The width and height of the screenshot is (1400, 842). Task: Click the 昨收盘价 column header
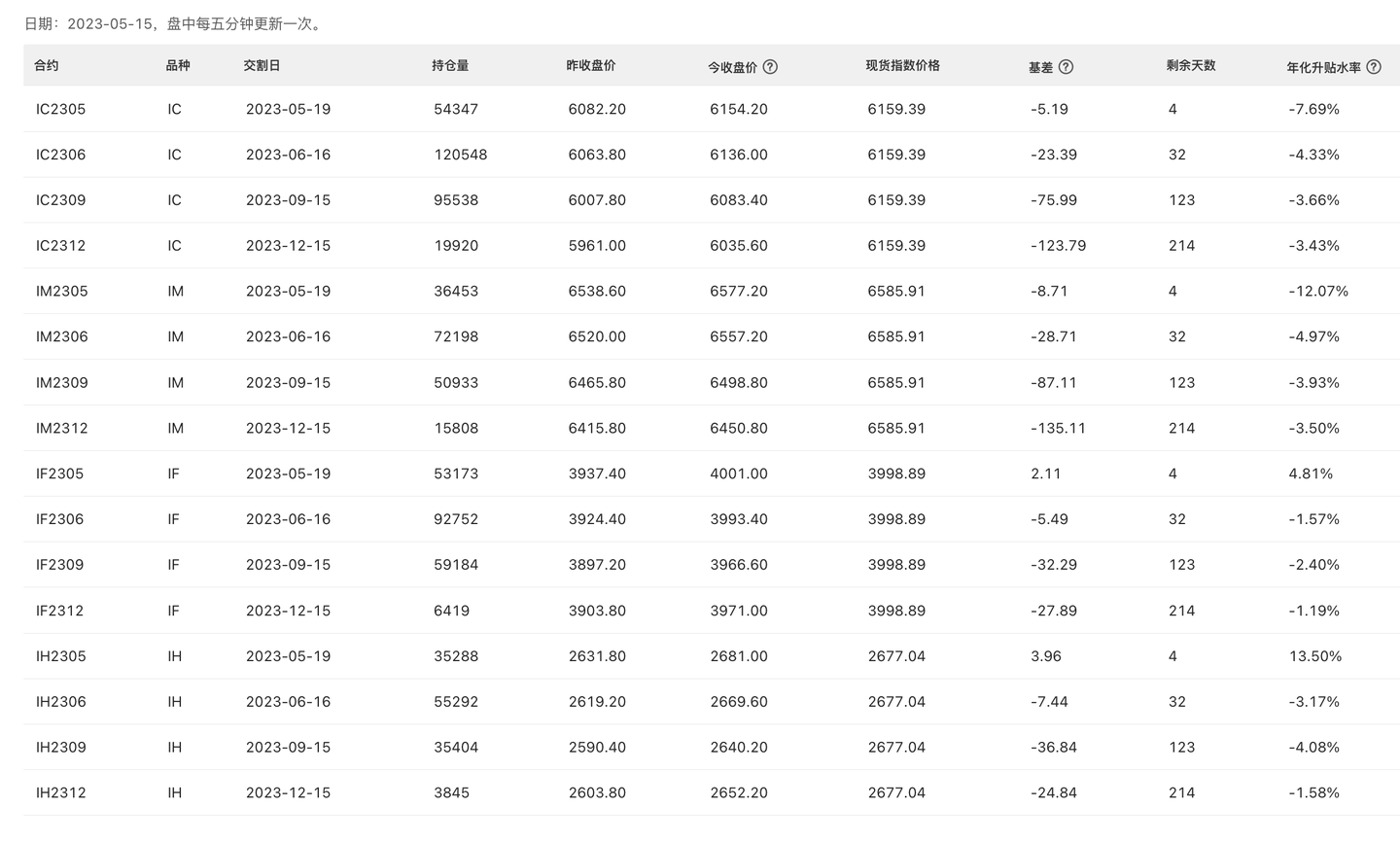click(591, 66)
